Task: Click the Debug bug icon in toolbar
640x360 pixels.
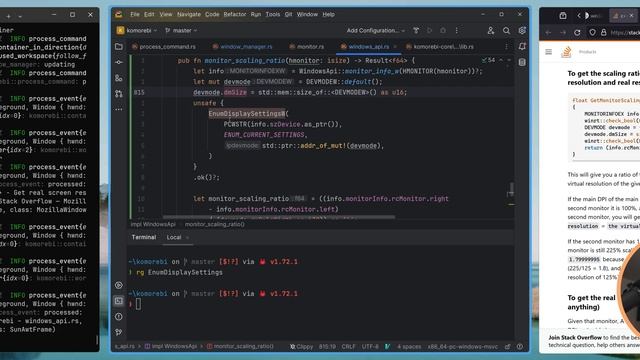Action: pos(443,31)
